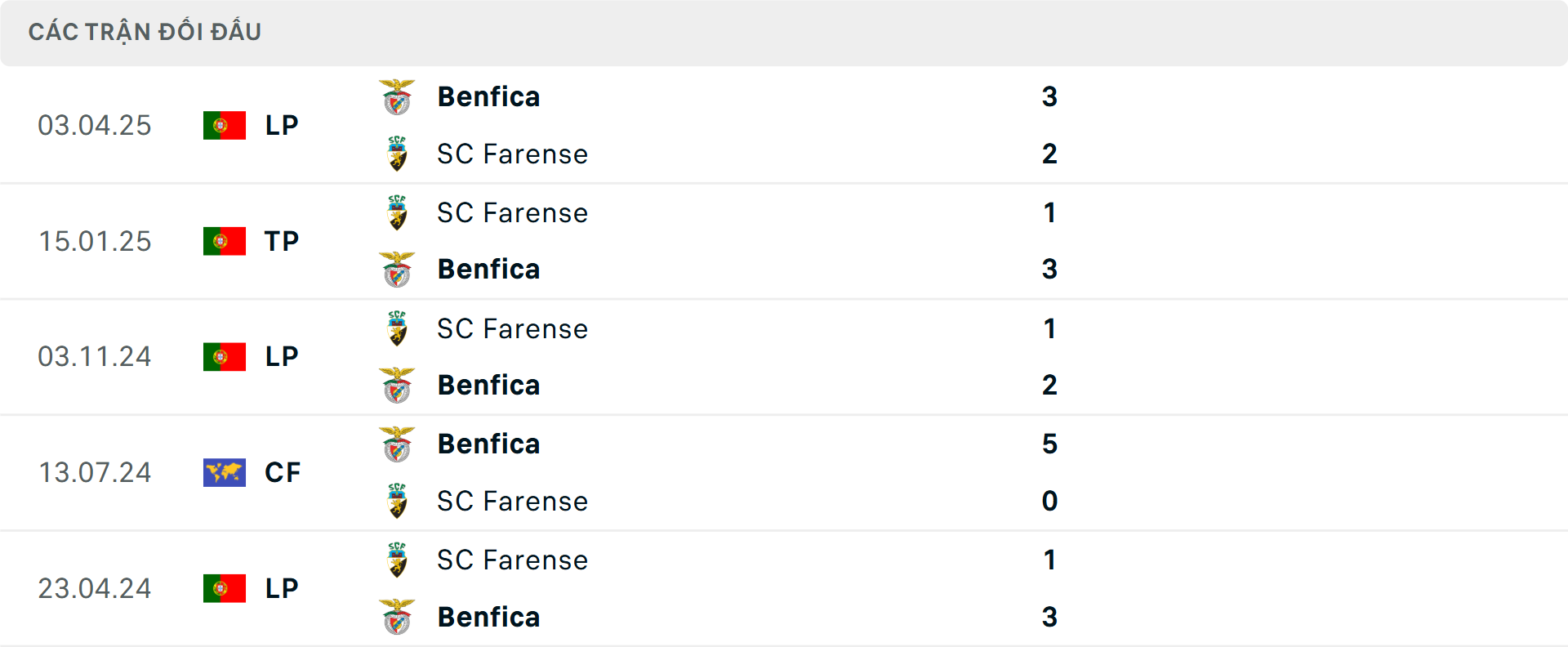Click the Portugal flag next to the TP match
1568x647 pixels.
tap(224, 240)
